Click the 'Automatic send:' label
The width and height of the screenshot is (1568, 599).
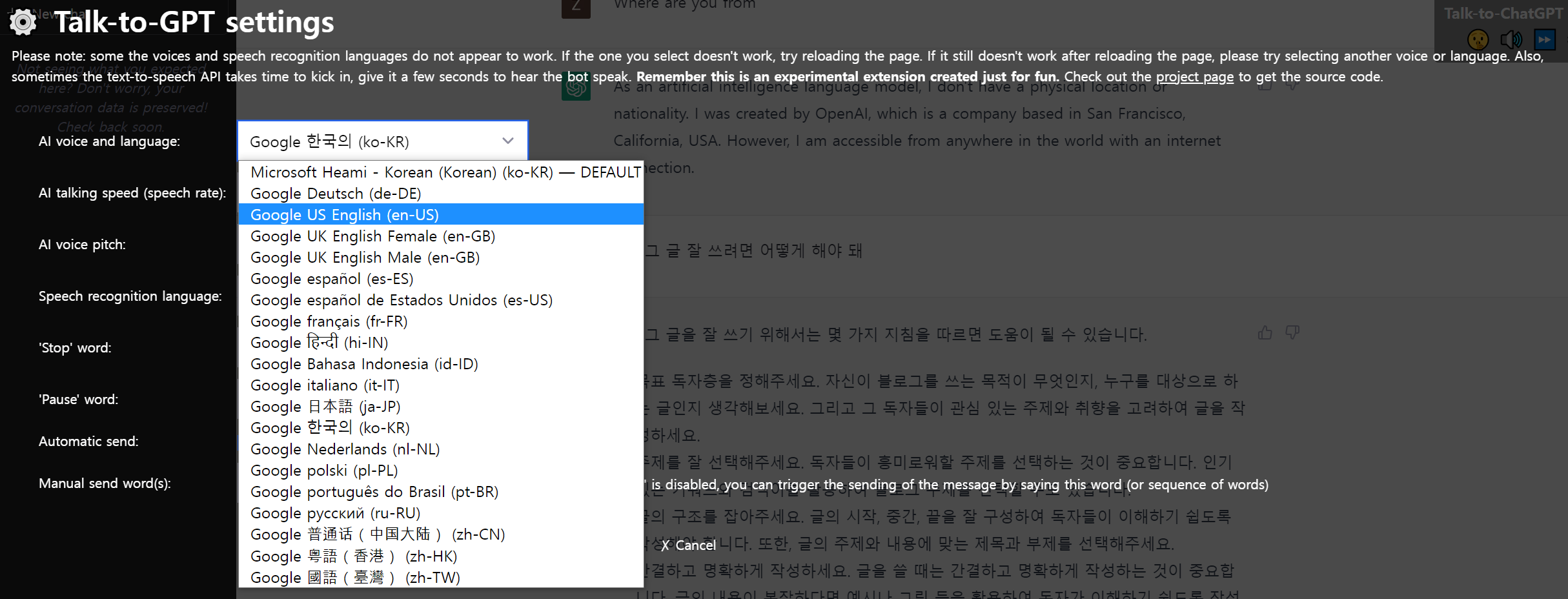tap(88, 442)
